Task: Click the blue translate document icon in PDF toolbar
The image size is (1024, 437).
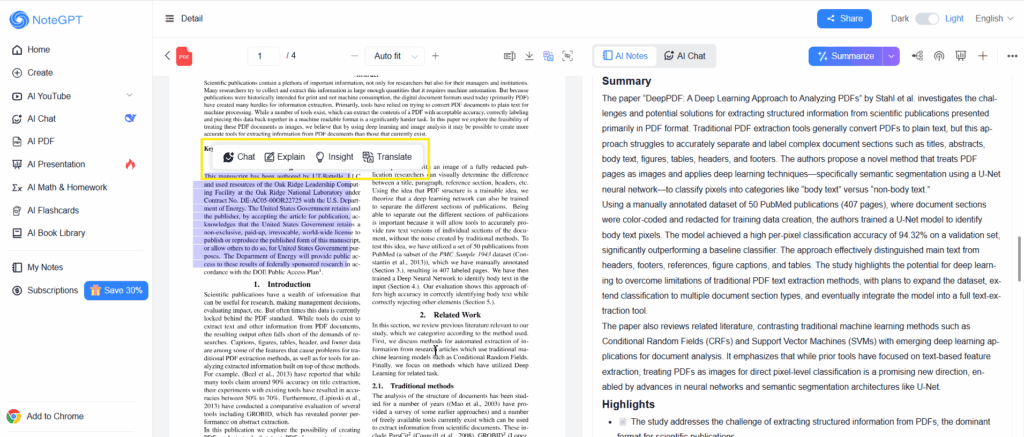Action: pos(549,56)
